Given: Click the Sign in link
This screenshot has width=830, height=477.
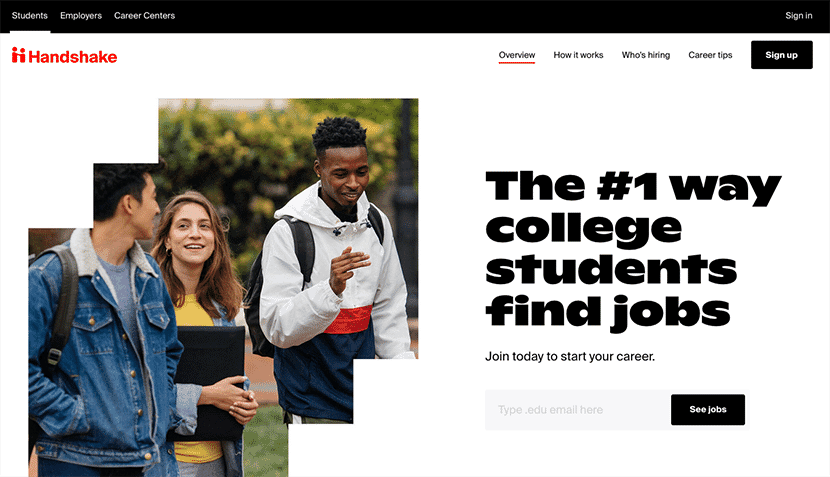Looking at the screenshot, I should [799, 16].
